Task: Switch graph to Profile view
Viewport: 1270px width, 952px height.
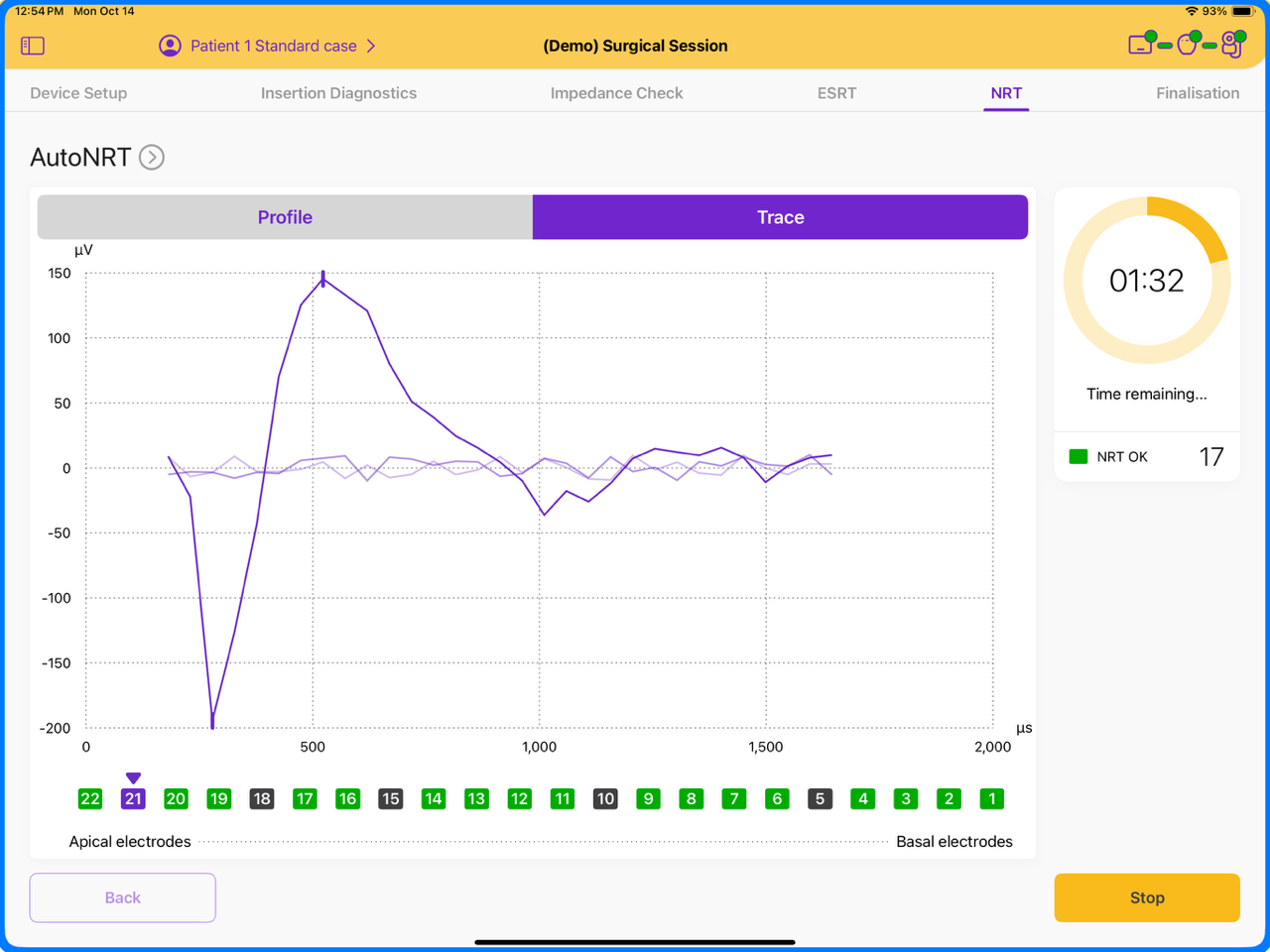Action: (x=285, y=217)
